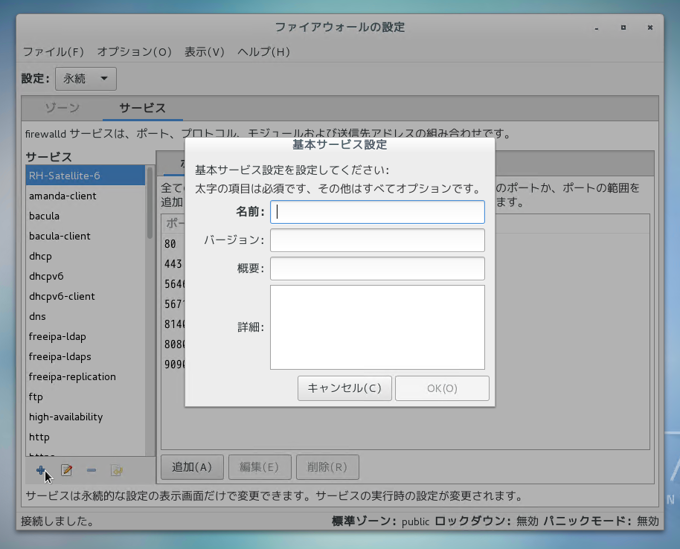Open the 永続 configuration dropdown
Image resolution: width=680 pixels, height=549 pixels.
pyautogui.click(x=86, y=78)
